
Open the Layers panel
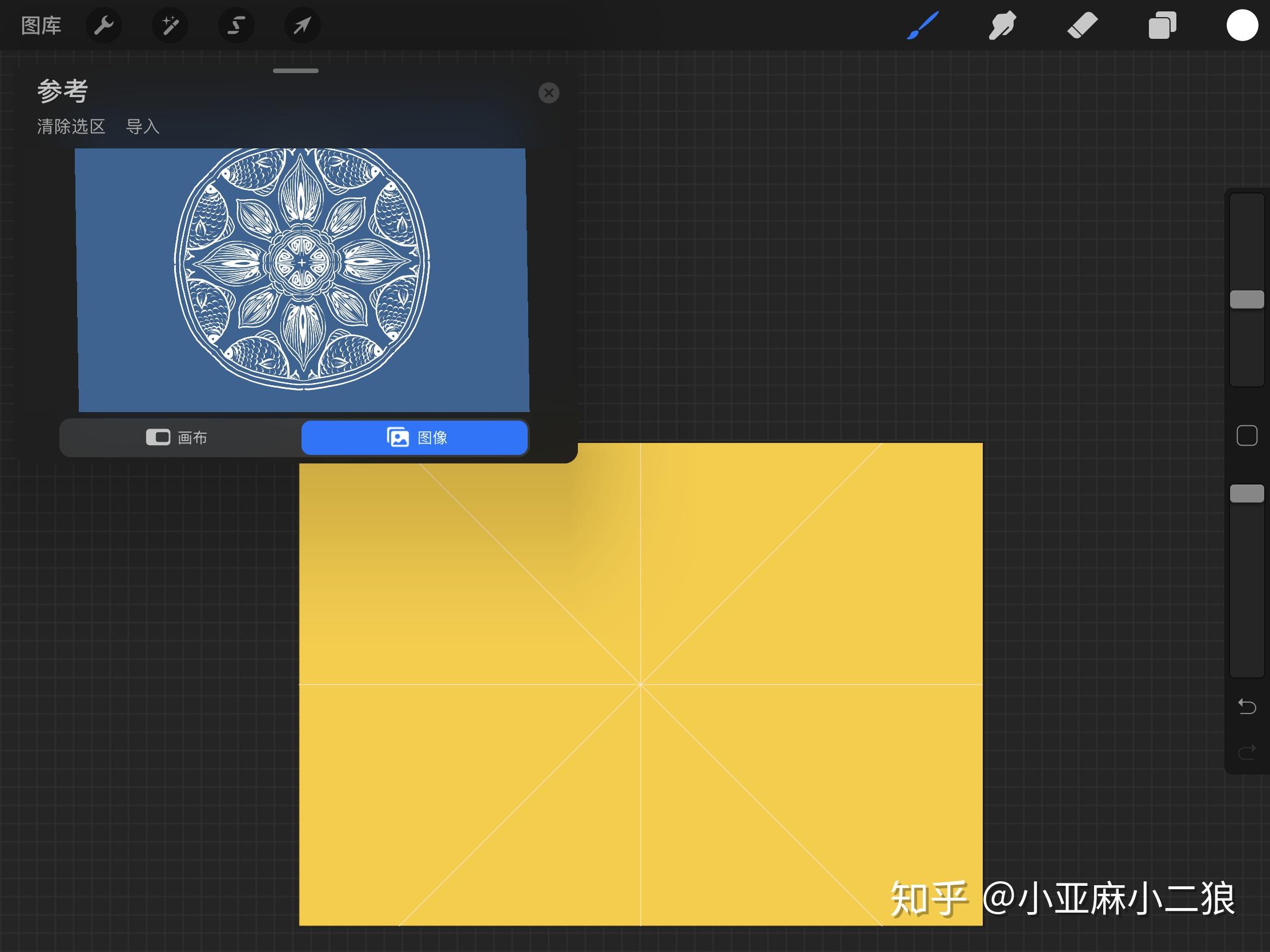pos(1162,25)
